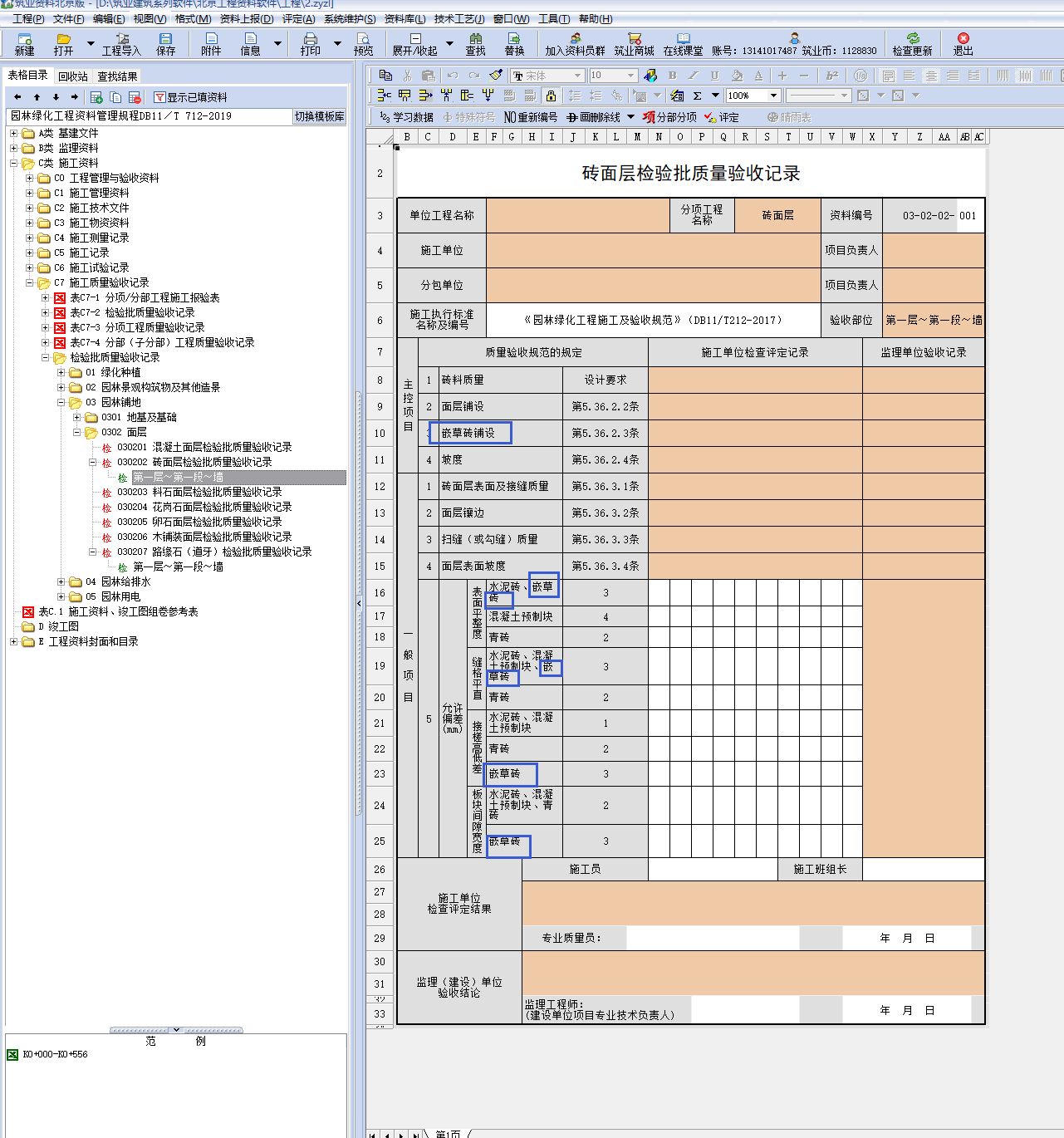Open the 工程(P) menu

(28, 18)
